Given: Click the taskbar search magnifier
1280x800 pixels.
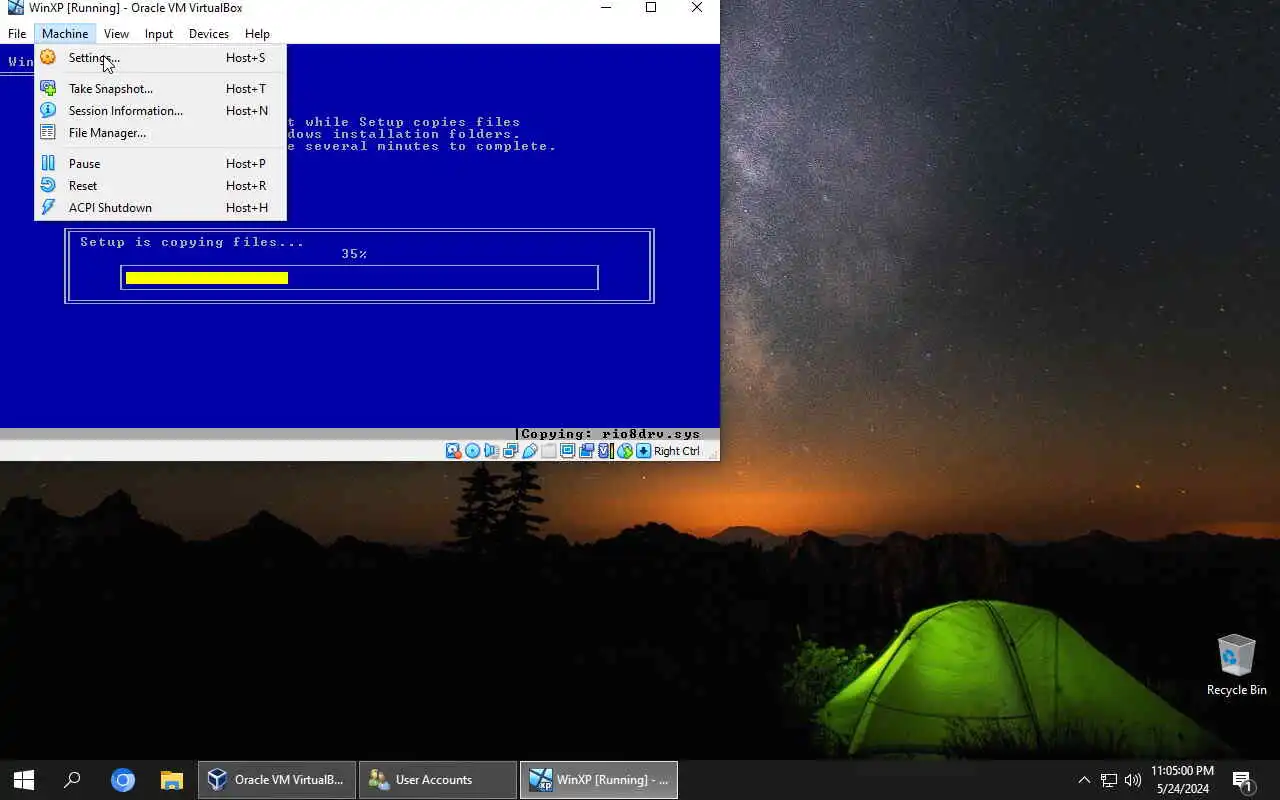Looking at the screenshot, I should (x=72, y=780).
